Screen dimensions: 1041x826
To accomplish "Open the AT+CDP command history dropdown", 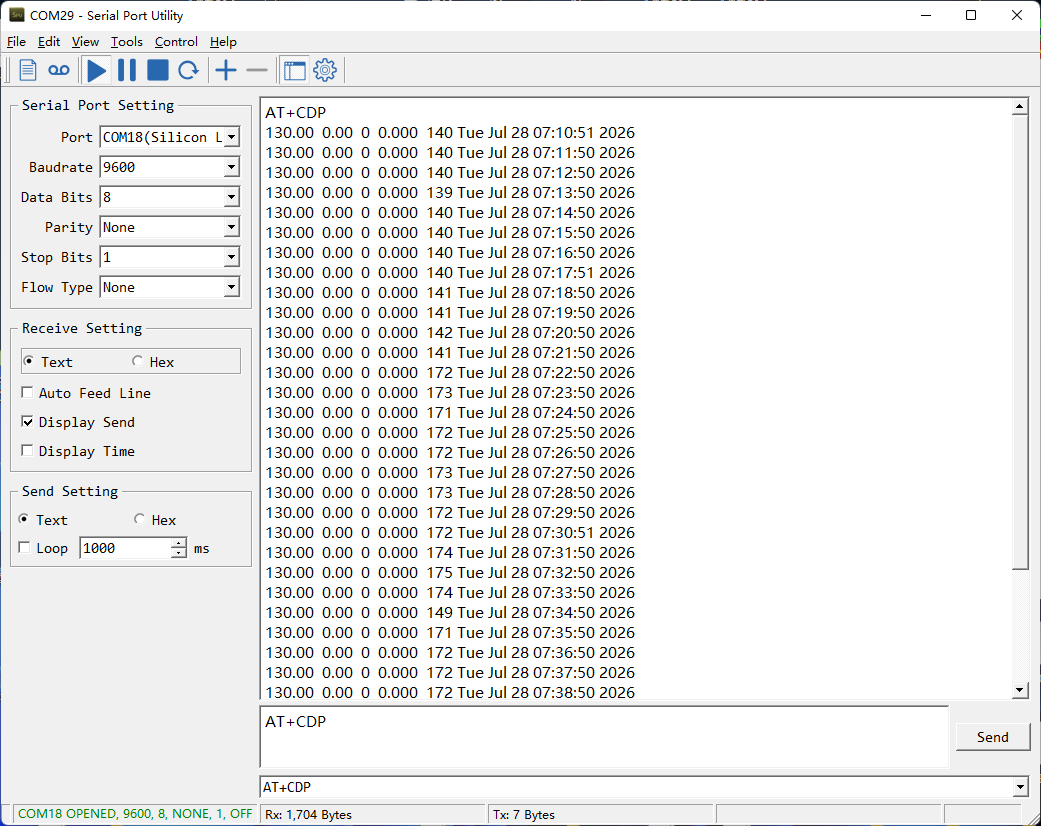I will click(x=1020, y=787).
